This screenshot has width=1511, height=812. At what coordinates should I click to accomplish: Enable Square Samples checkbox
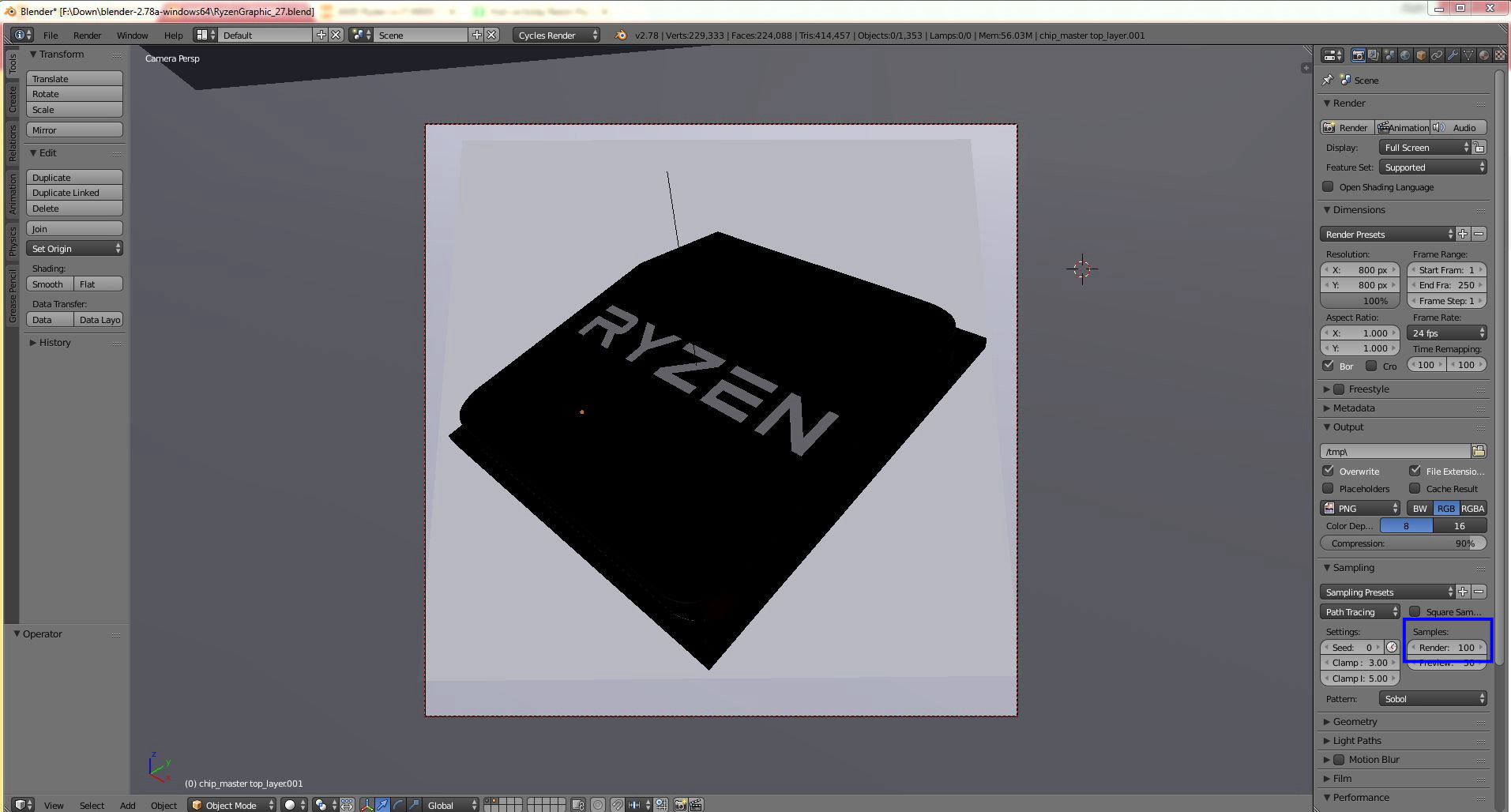[x=1415, y=611]
